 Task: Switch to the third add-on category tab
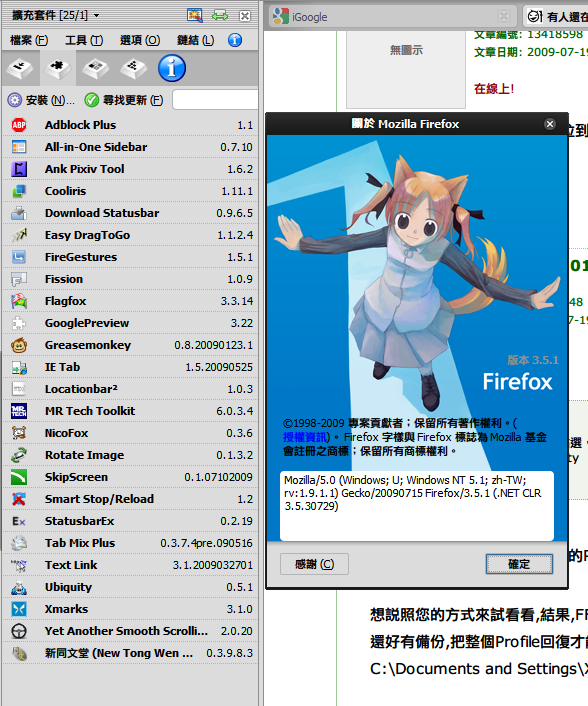point(95,68)
